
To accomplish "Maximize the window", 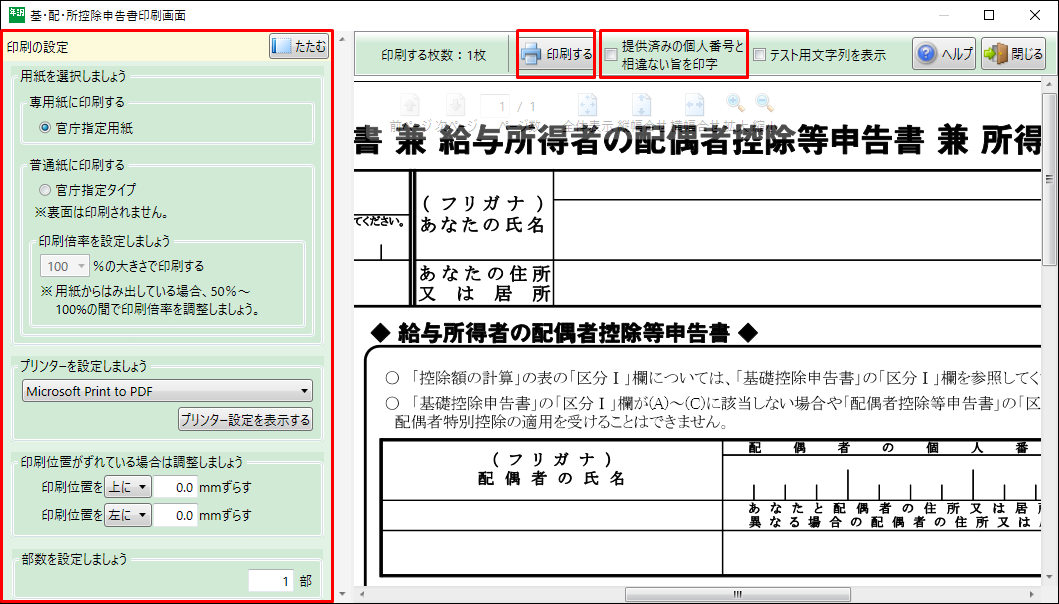I will click(x=989, y=15).
